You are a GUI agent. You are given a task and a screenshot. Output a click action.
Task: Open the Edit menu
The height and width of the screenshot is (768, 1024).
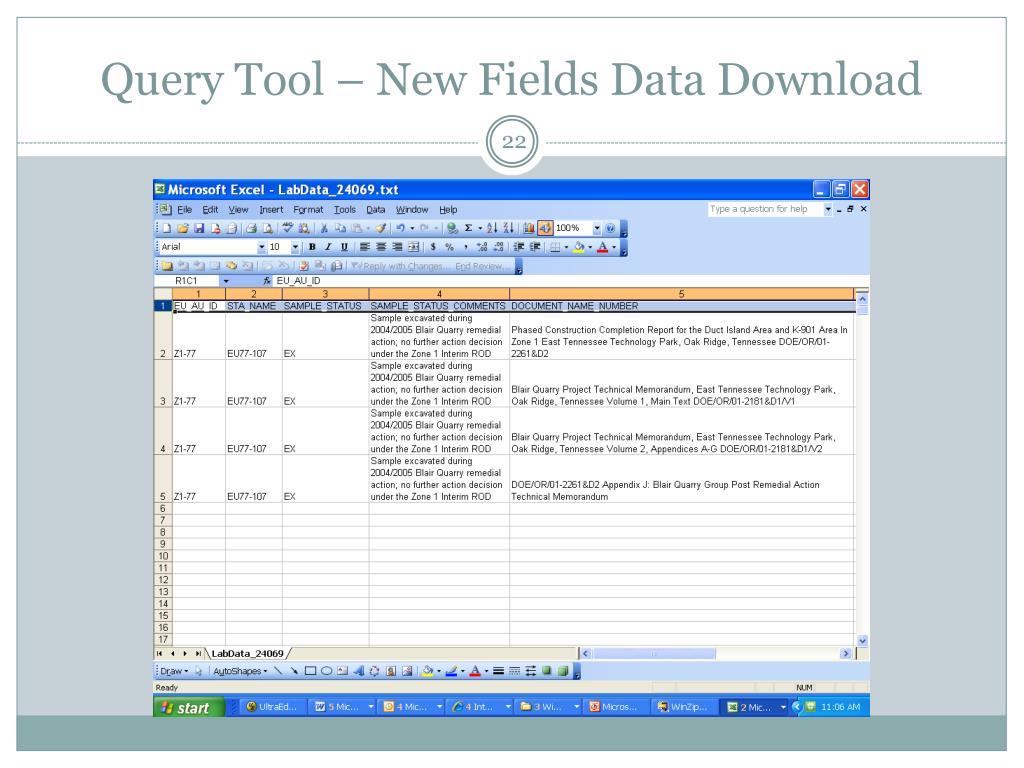tap(210, 210)
